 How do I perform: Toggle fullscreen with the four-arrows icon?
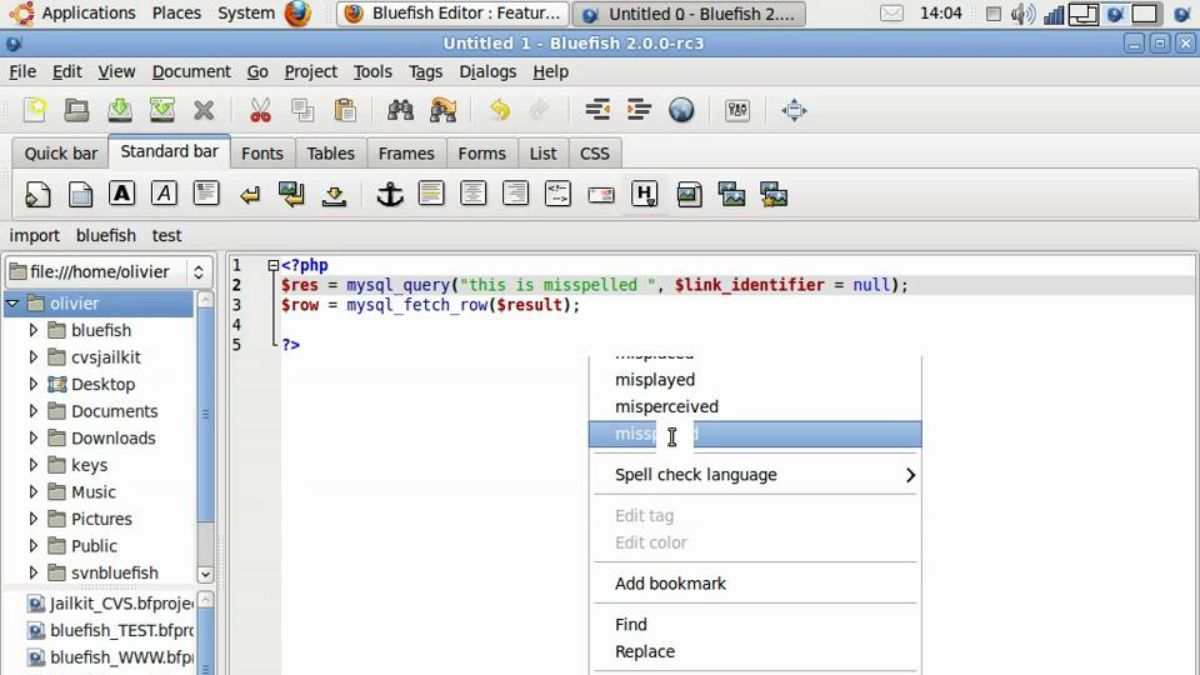(794, 110)
